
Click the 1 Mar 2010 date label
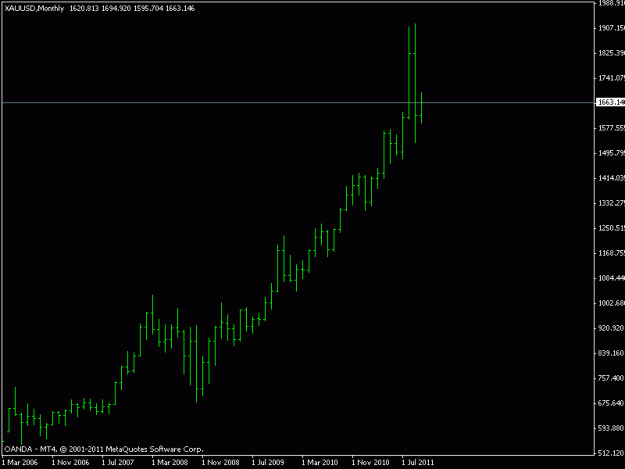click(x=320, y=462)
